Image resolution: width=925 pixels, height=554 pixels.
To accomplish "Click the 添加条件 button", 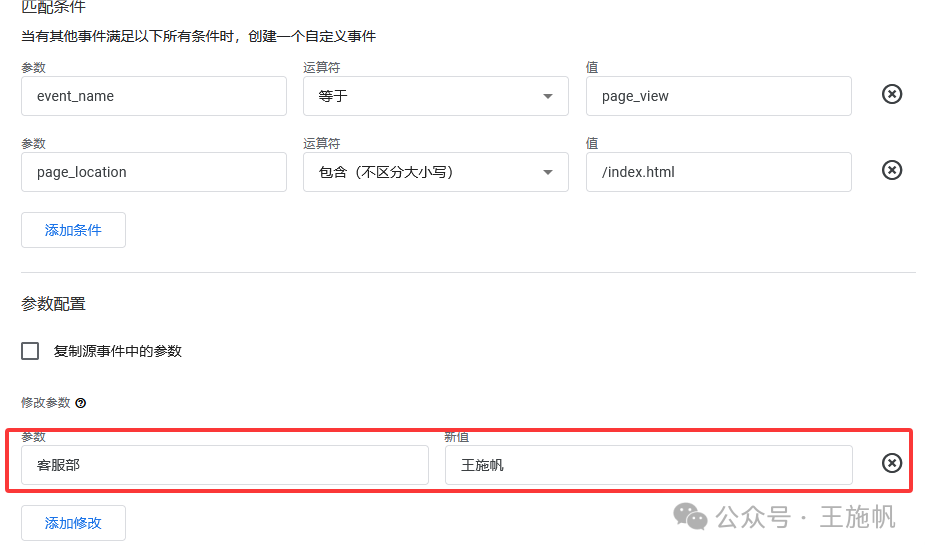I will [x=73, y=230].
